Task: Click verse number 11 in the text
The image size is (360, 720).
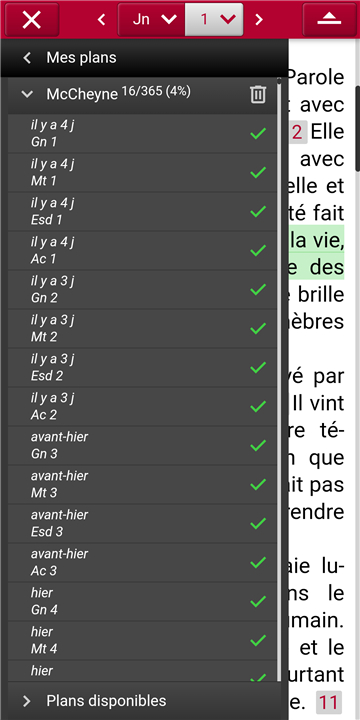Action: 329,703
